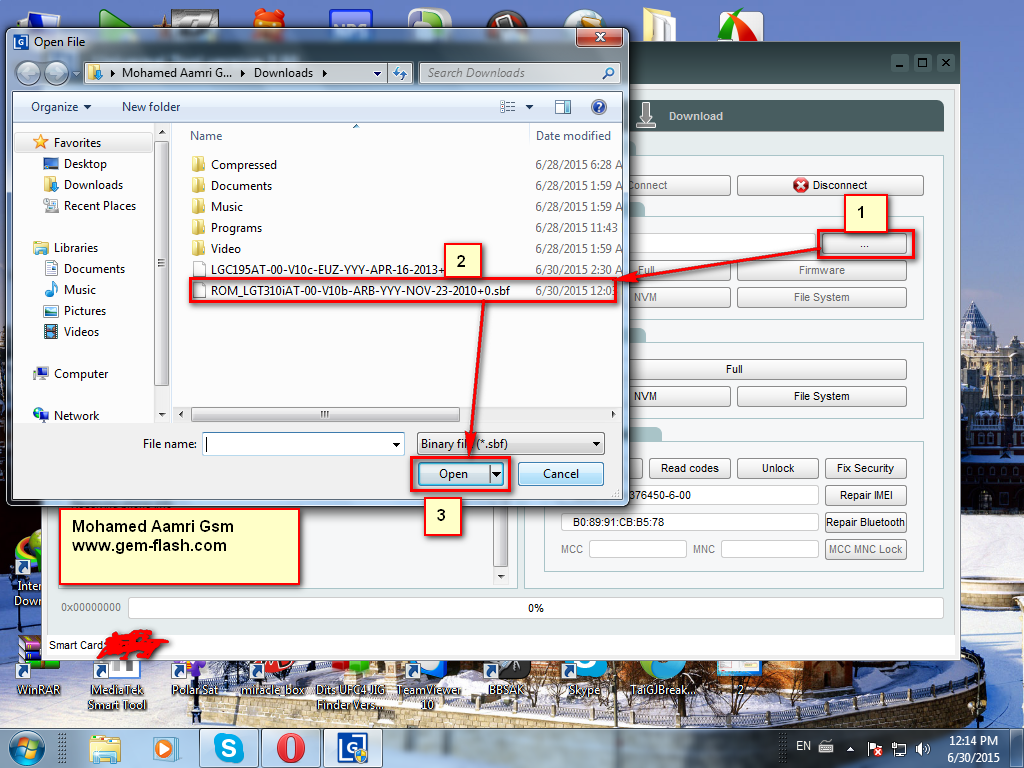Open the Binary file (*.sbf) type dropdown
This screenshot has width=1024, height=768.
pos(511,444)
